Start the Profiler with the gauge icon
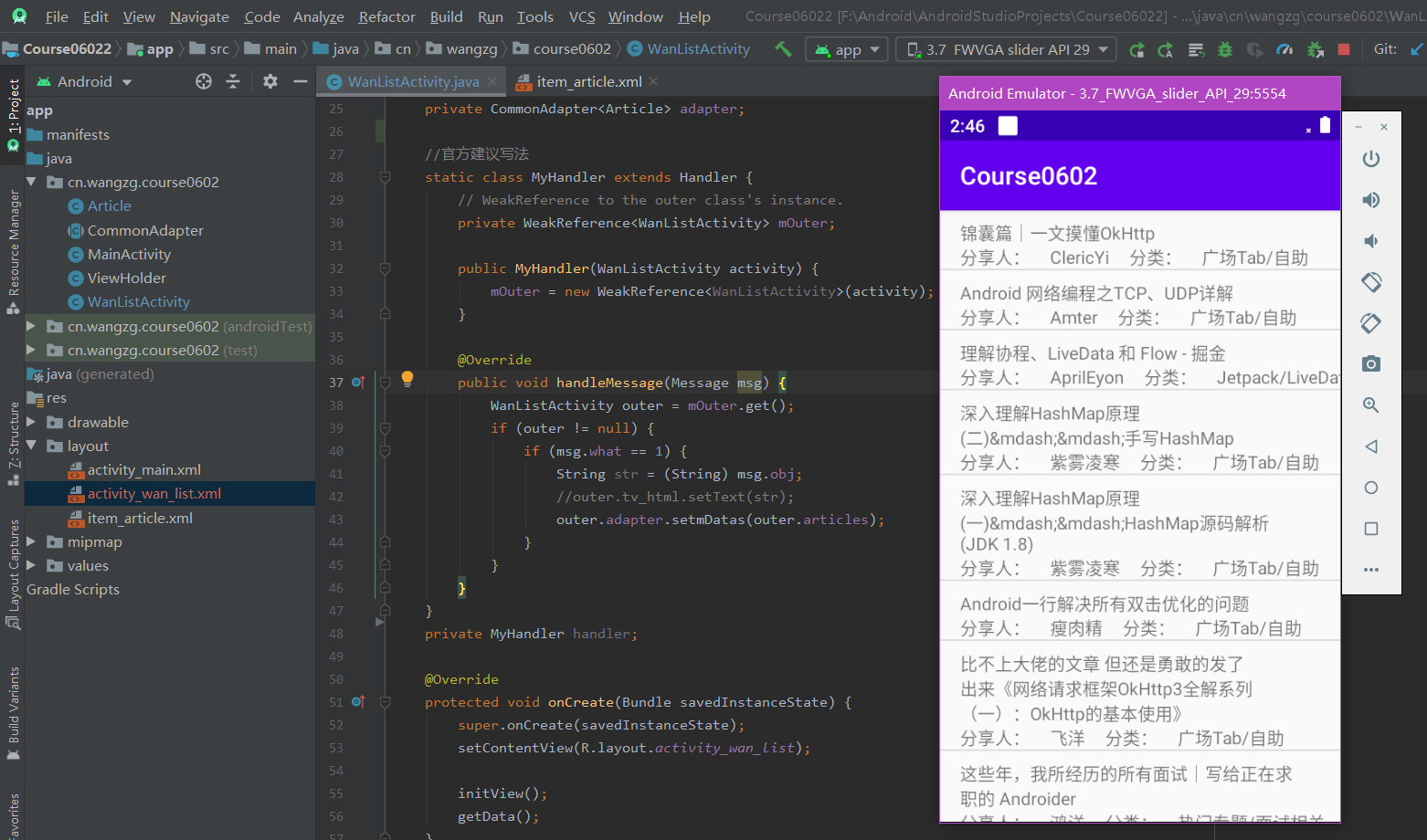The height and width of the screenshot is (840, 1427). [1284, 48]
